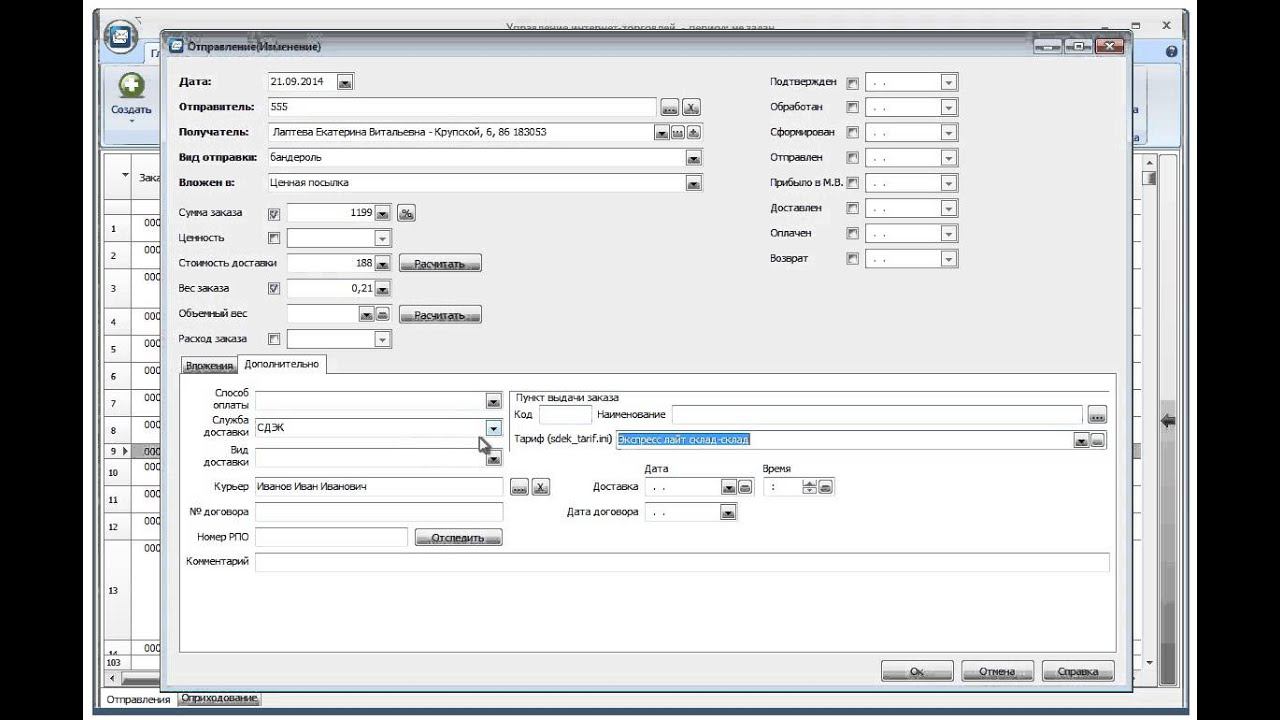Clear the Время field with its button

(x=826, y=487)
